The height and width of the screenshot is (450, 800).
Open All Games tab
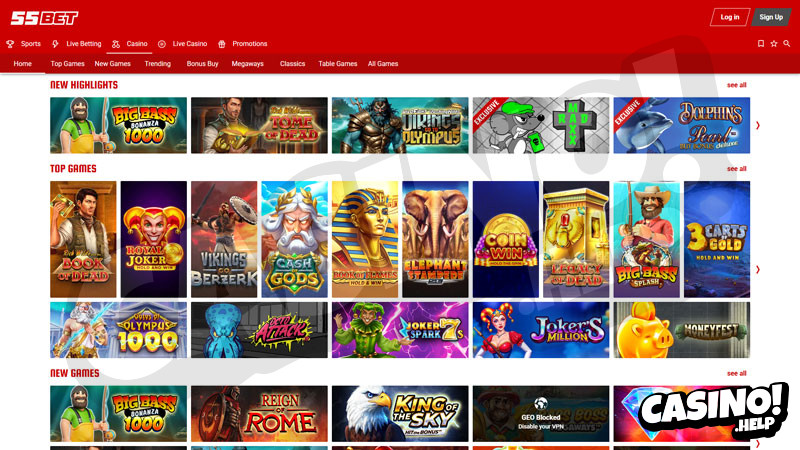383,64
